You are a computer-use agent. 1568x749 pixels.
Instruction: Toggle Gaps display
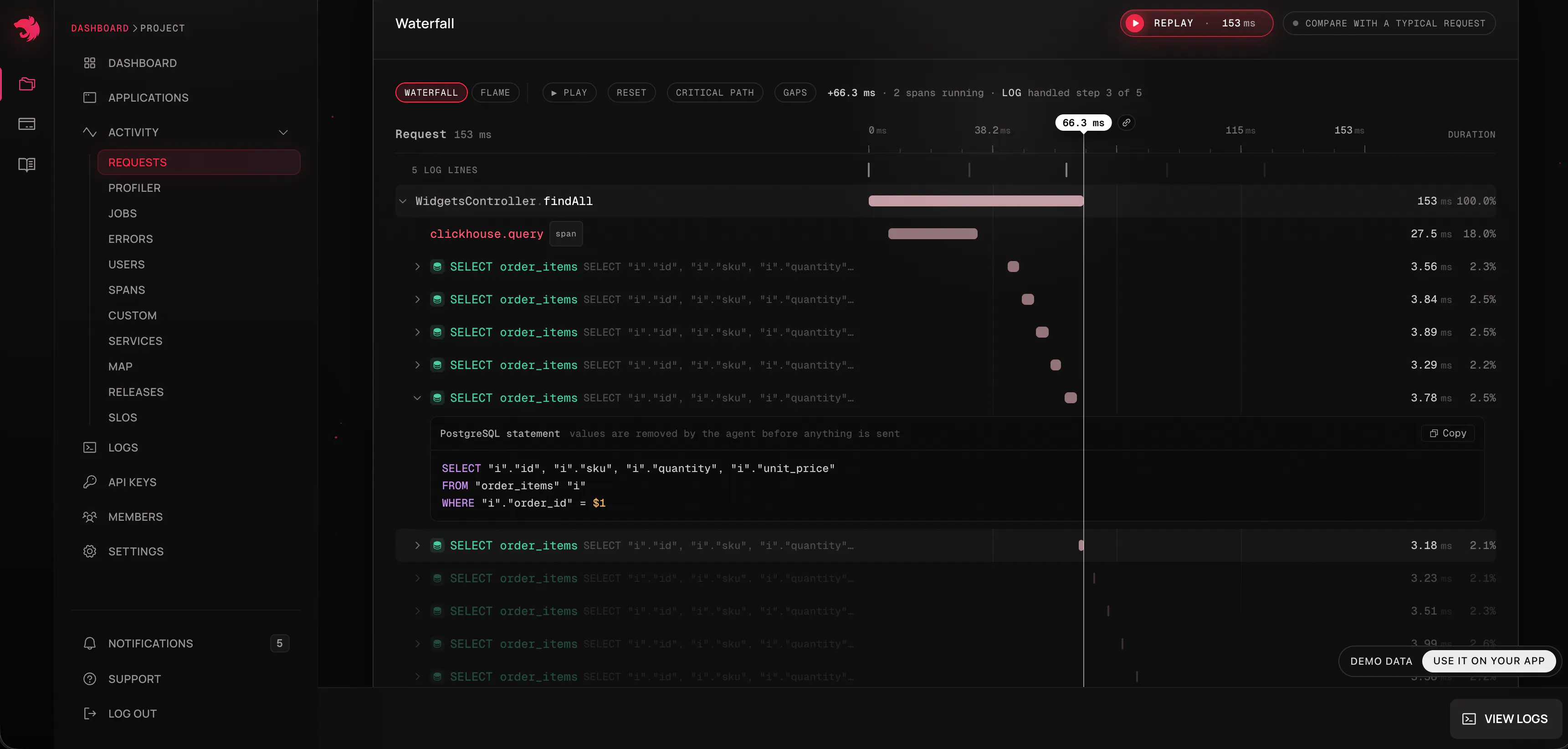[795, 92]
